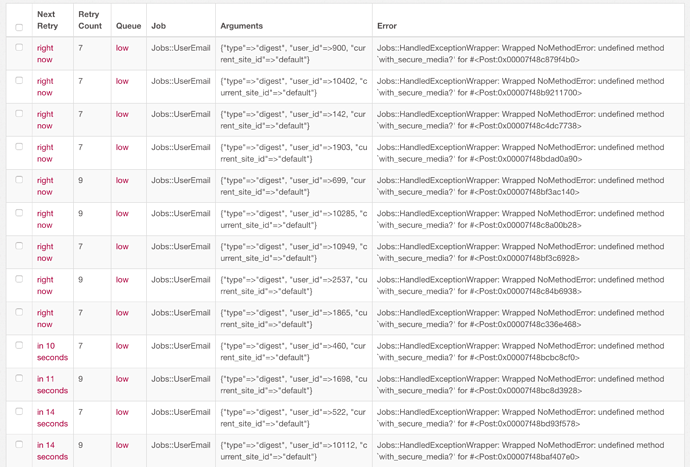Image resolution: width=690 pixels, height=467 pixels.
Task: Click the error text ending in Post:0x00007f48c8a00b28
Action: 521,219
